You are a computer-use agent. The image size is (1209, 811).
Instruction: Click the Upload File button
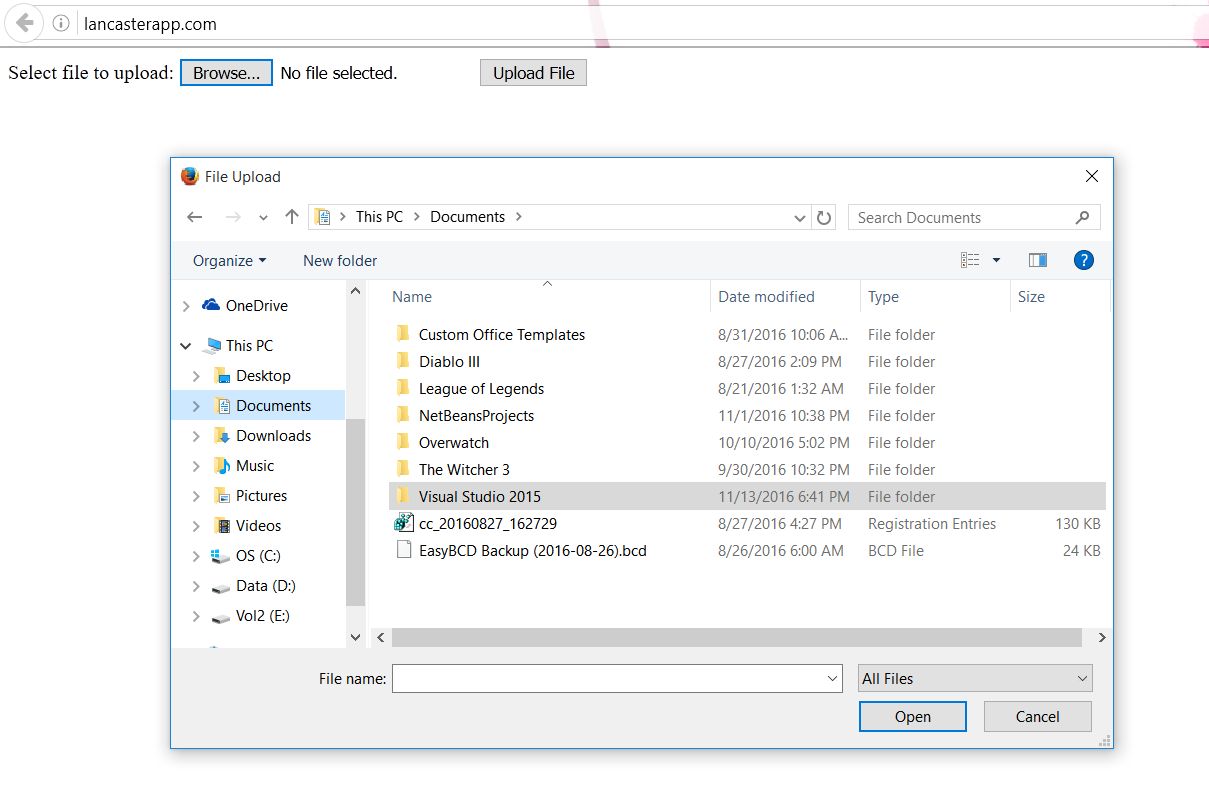click(533, 73)
